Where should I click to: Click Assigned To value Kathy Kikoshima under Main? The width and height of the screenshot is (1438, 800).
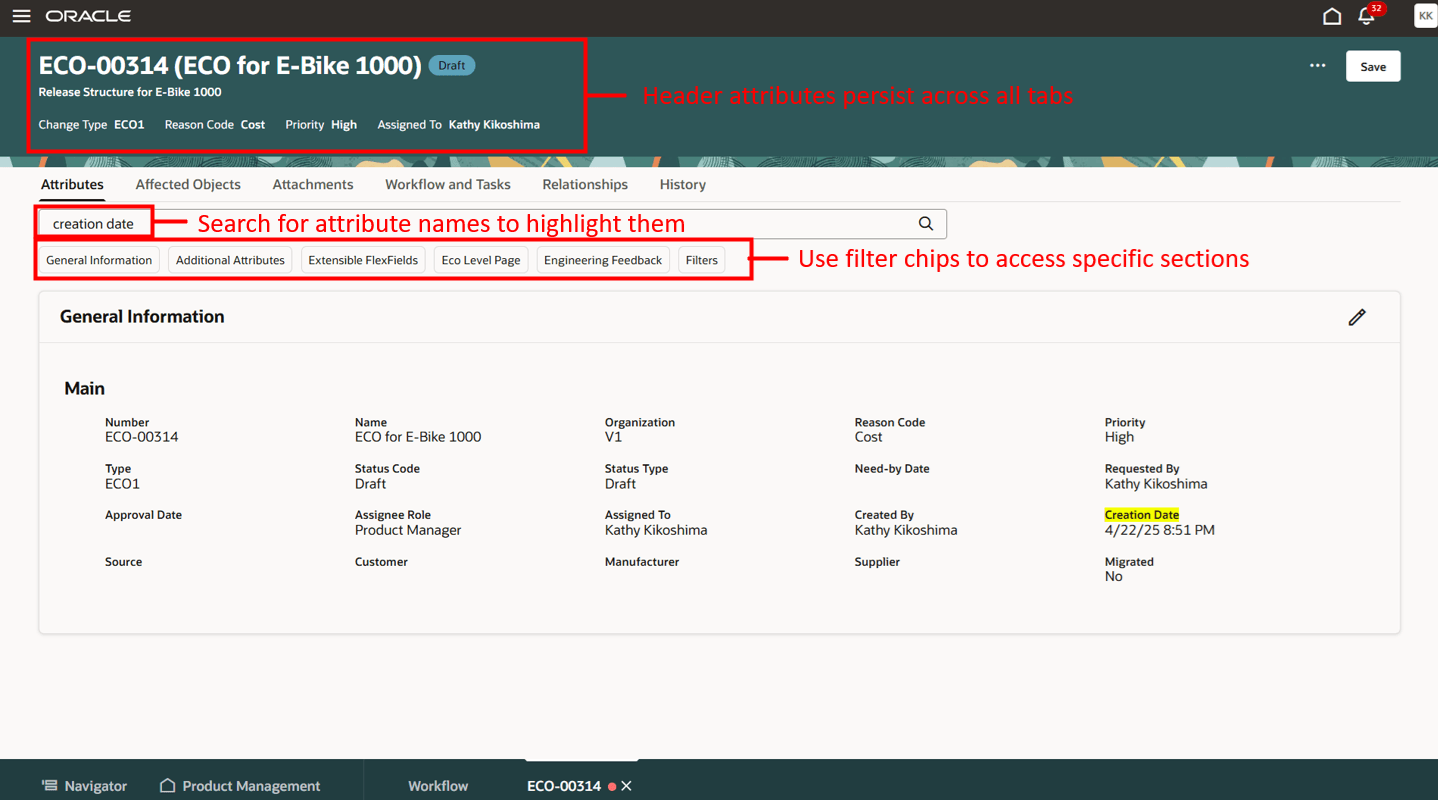click(x=656, y=530)
